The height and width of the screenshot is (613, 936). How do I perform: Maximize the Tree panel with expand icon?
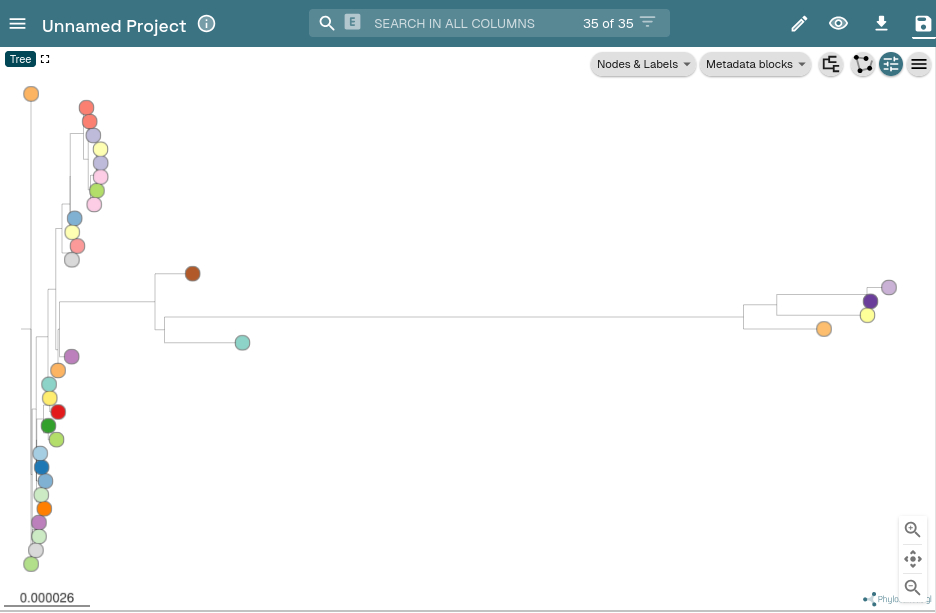point(45,59)
